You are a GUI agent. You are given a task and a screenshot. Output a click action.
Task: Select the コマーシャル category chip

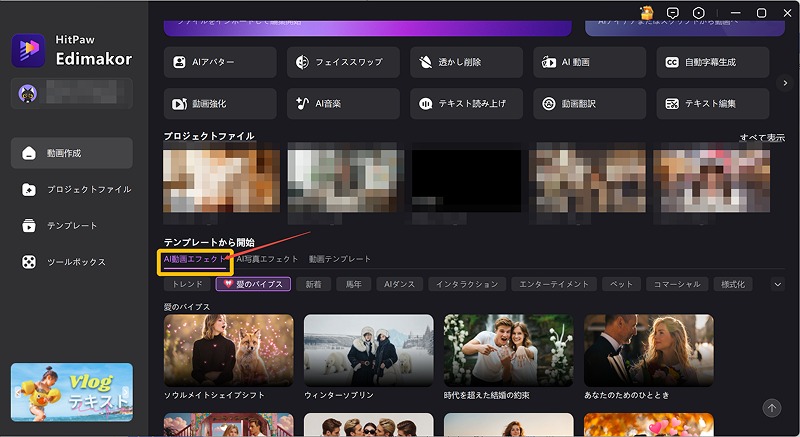click(x=677, y=284)
